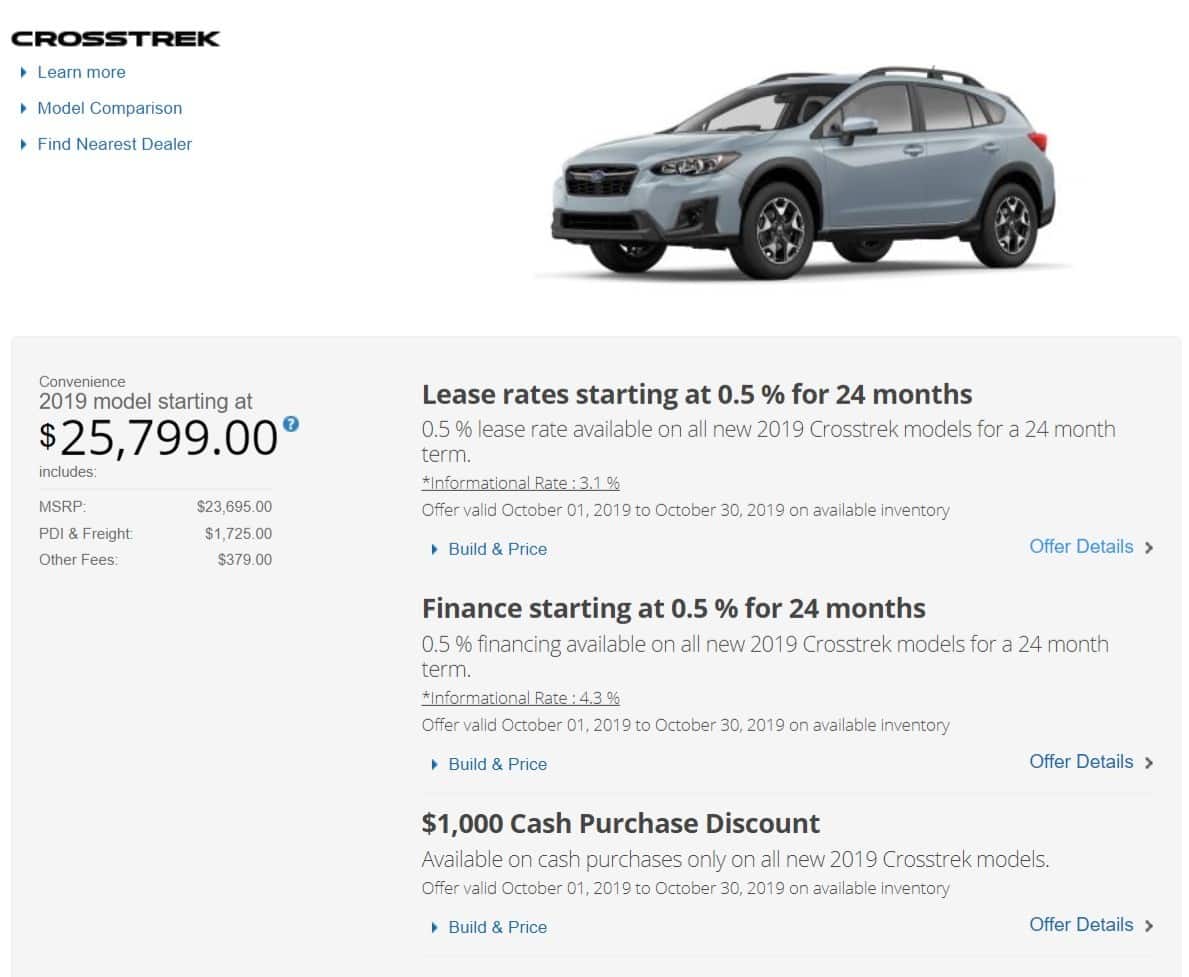The height and width of the screenshot is (977, 1189).
Task: Open Build & Price under cash discount
Action: point(497,927)
